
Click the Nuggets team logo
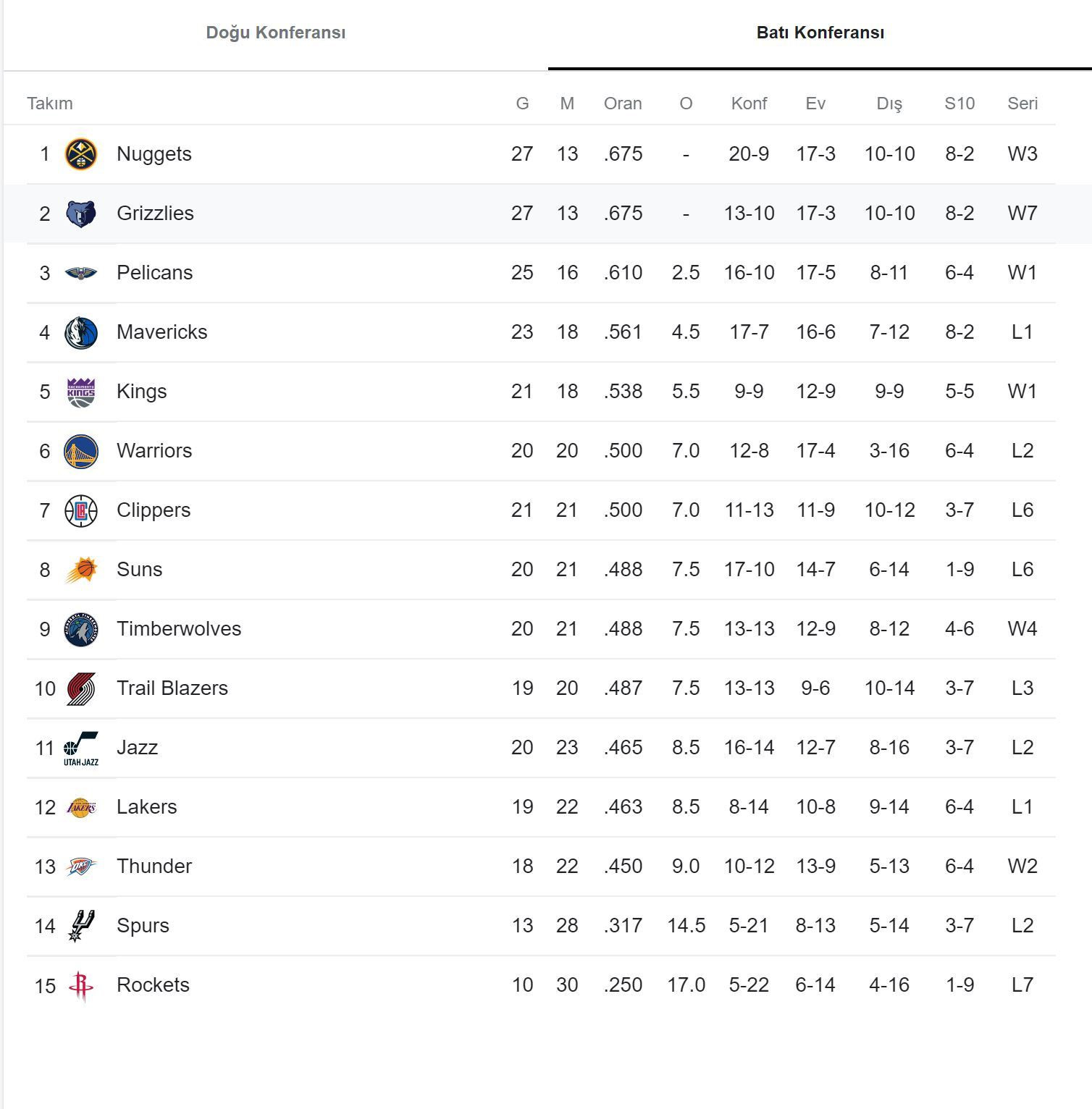[81, 154]
